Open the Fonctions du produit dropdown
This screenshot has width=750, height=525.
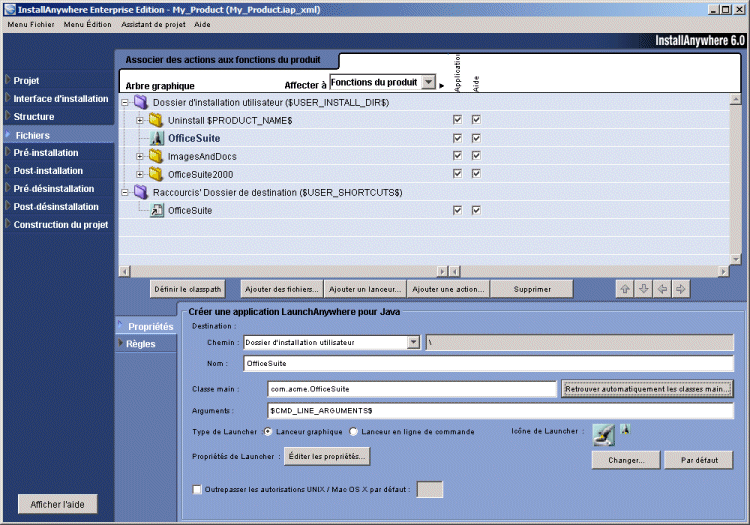[428, 83]
